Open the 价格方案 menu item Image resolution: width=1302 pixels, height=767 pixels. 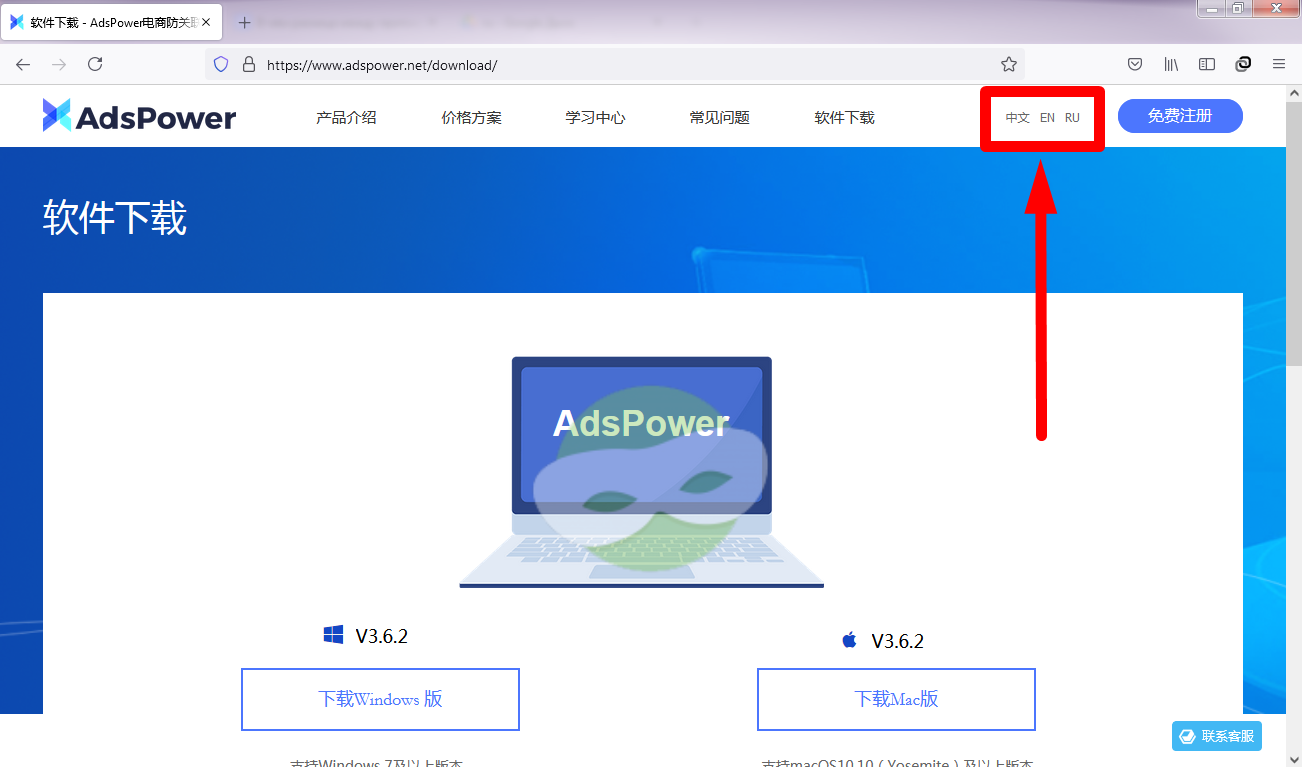471,117
